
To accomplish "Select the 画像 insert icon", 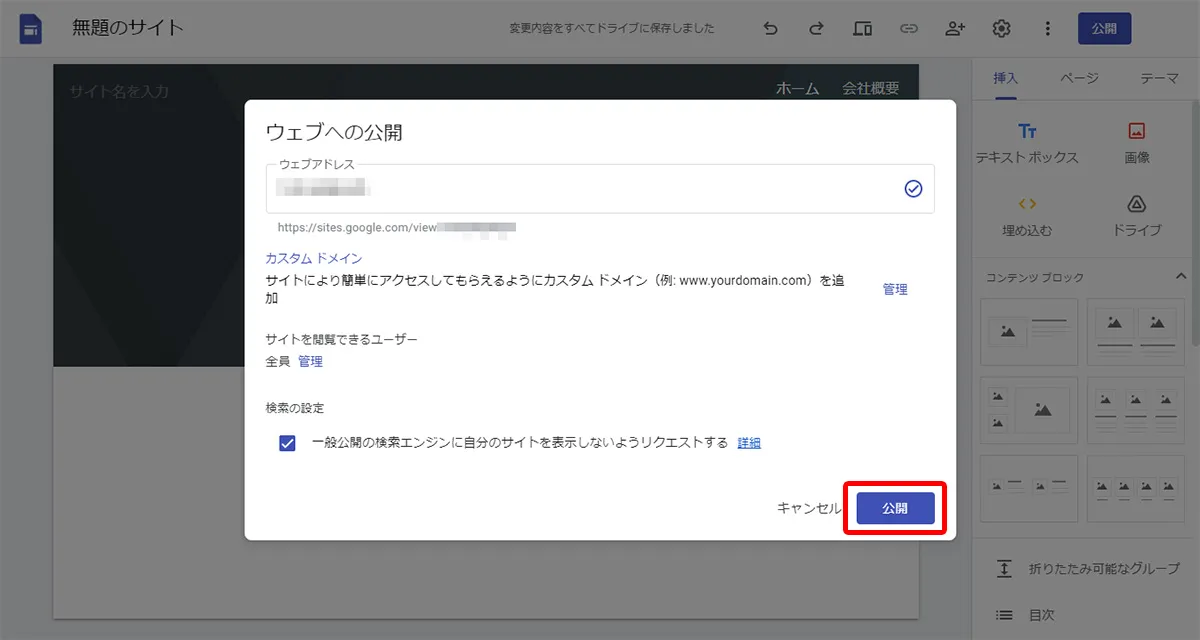I will coord(1136,131).
